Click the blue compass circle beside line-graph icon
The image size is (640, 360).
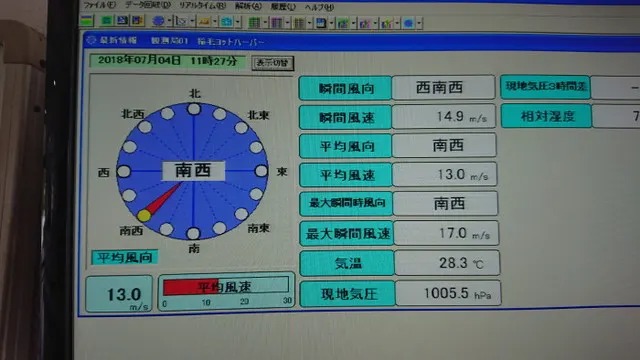coord(158,21)
